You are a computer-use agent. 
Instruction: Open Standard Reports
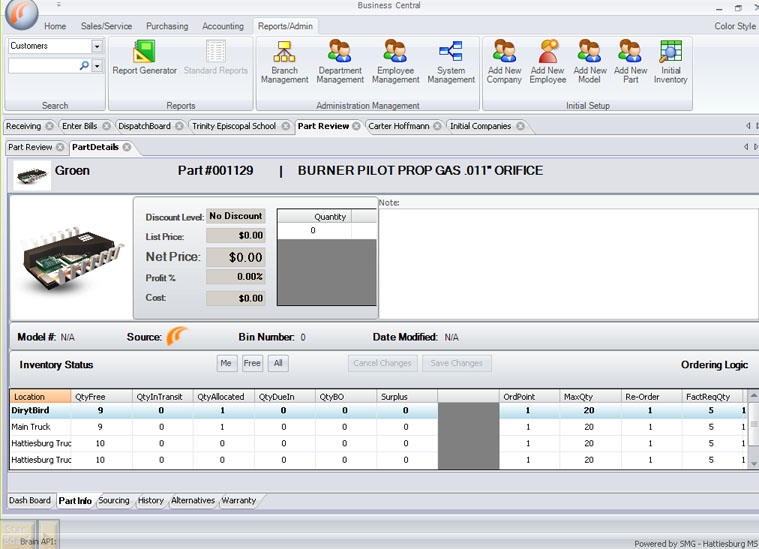coord(215,58)
